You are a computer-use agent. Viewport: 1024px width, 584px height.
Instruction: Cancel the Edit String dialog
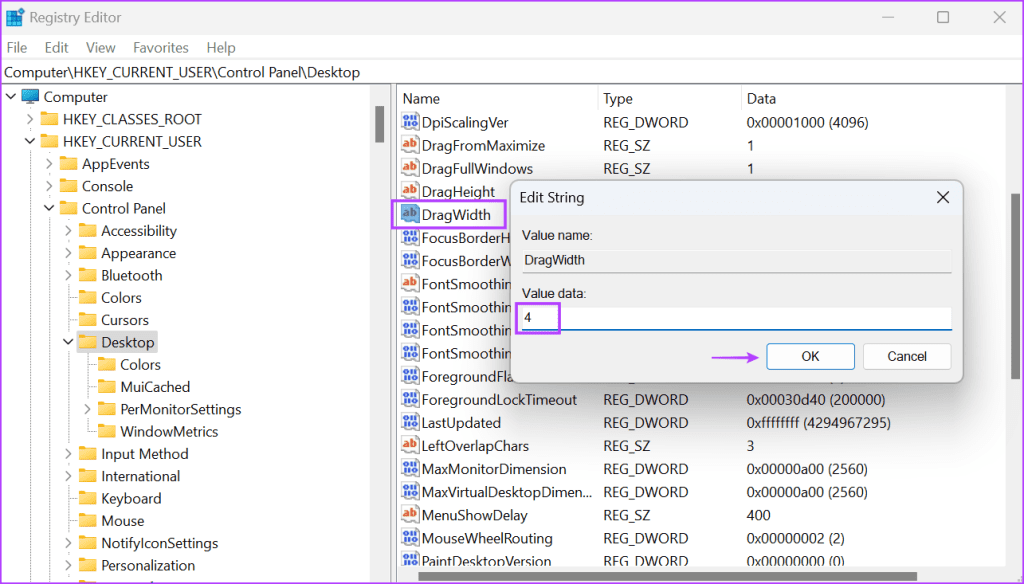(906, 356)
